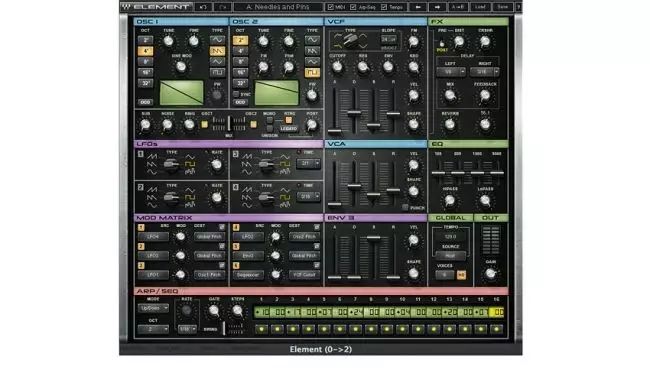Click the Load button

pyautogui.click(x=480, y=7)
